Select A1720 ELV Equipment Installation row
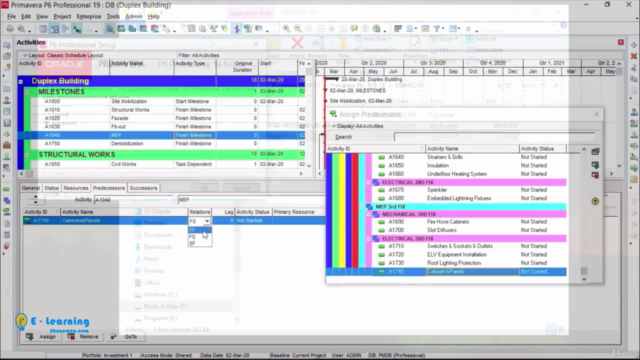Screen dimensions: 640x360 tap(469, 255)
